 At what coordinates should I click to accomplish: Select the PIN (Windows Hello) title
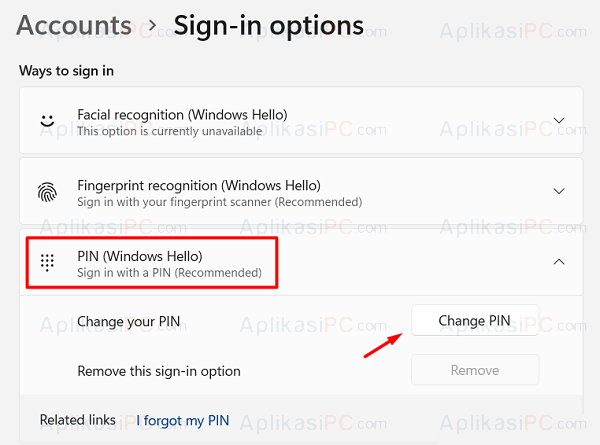tap(140, 256)
